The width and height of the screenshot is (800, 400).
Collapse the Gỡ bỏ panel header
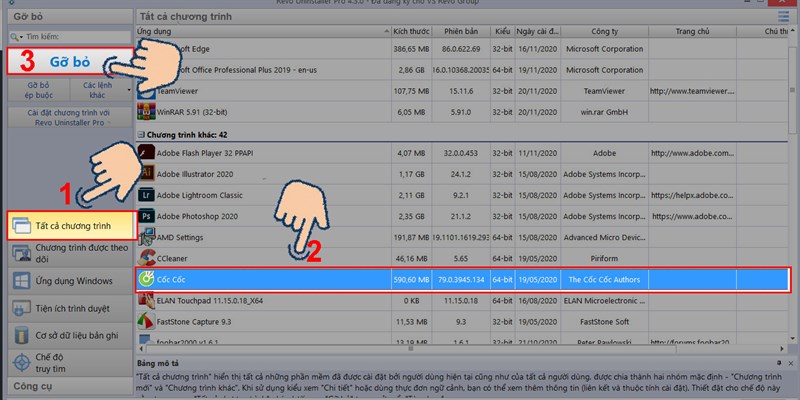coord(70,16)
